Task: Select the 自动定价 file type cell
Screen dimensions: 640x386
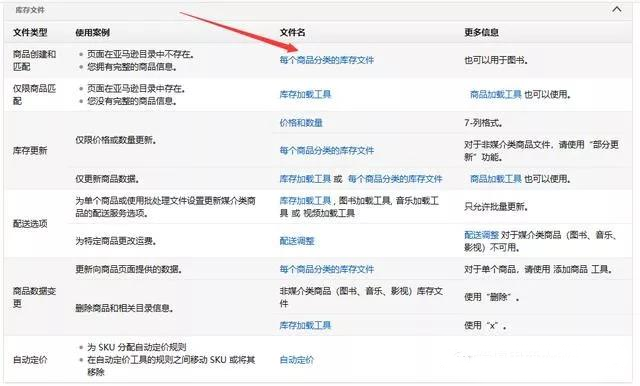Action: [x=30, y=360]
